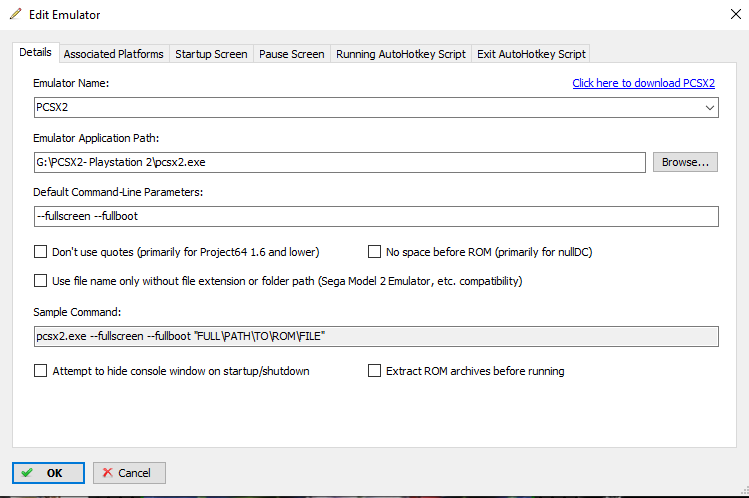Screen dimensions: 749x498
Task: Expand the Emulator Name dropdown arrow
Action: coord(710,107)
